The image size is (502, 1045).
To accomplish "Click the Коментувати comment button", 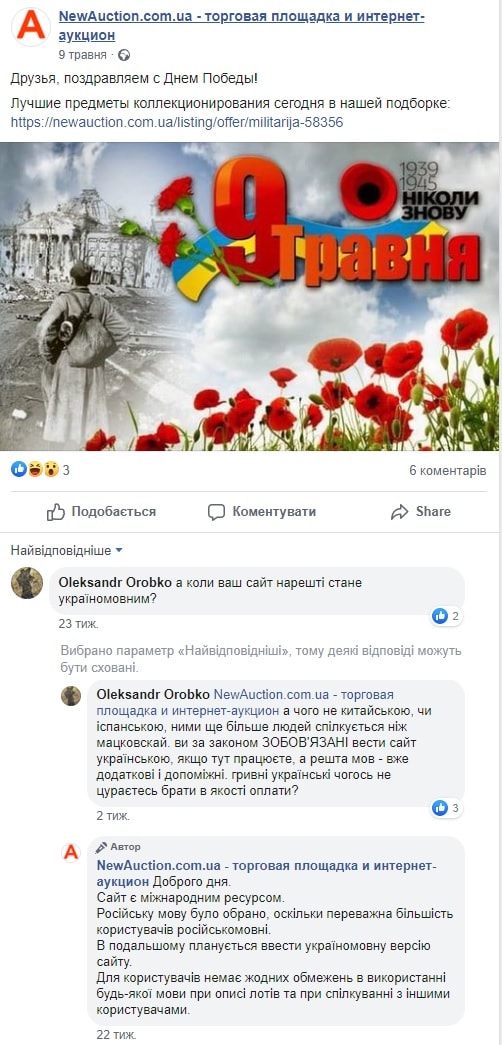I will coord(261,512).
